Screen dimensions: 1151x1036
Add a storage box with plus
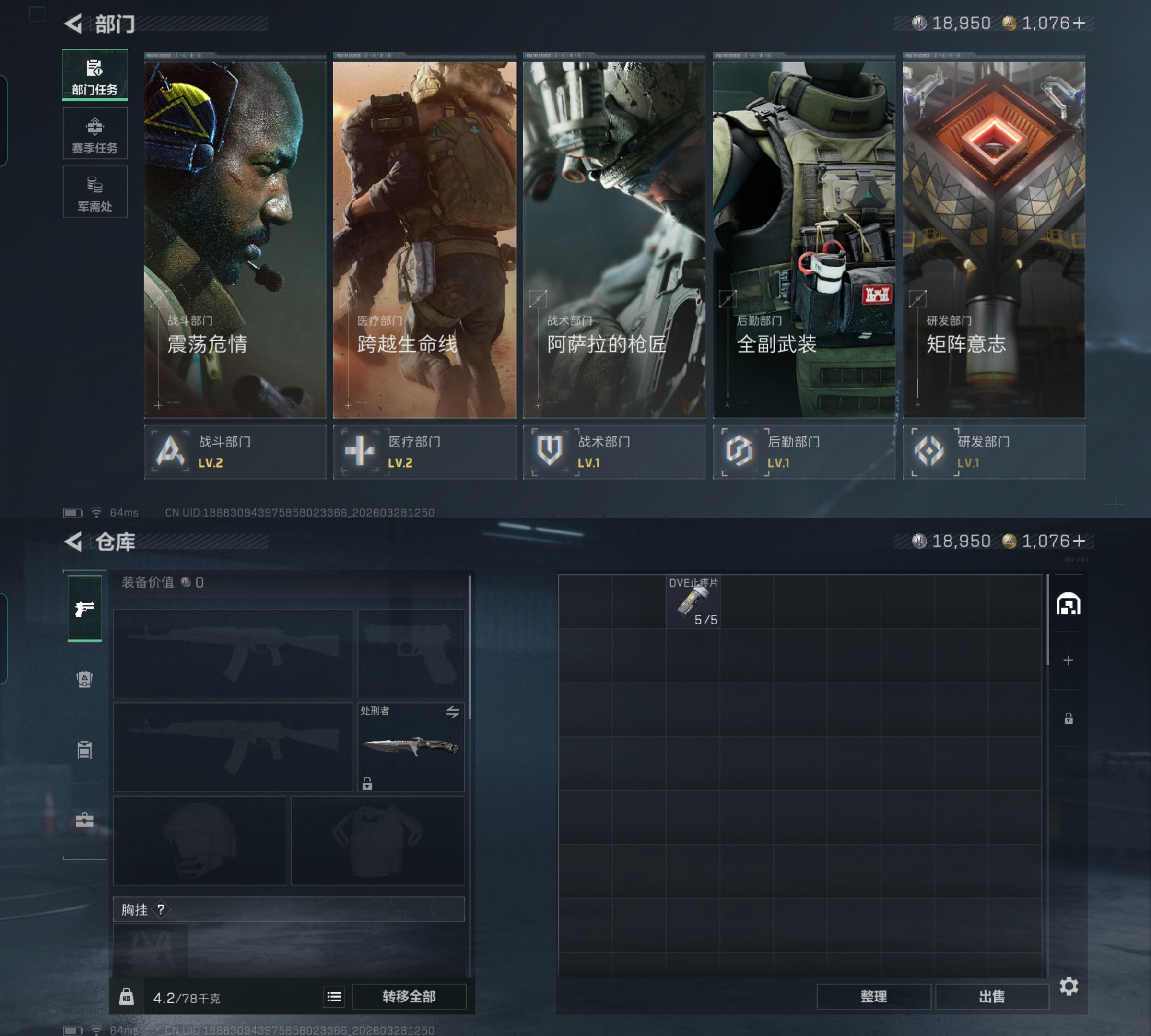1068,661
